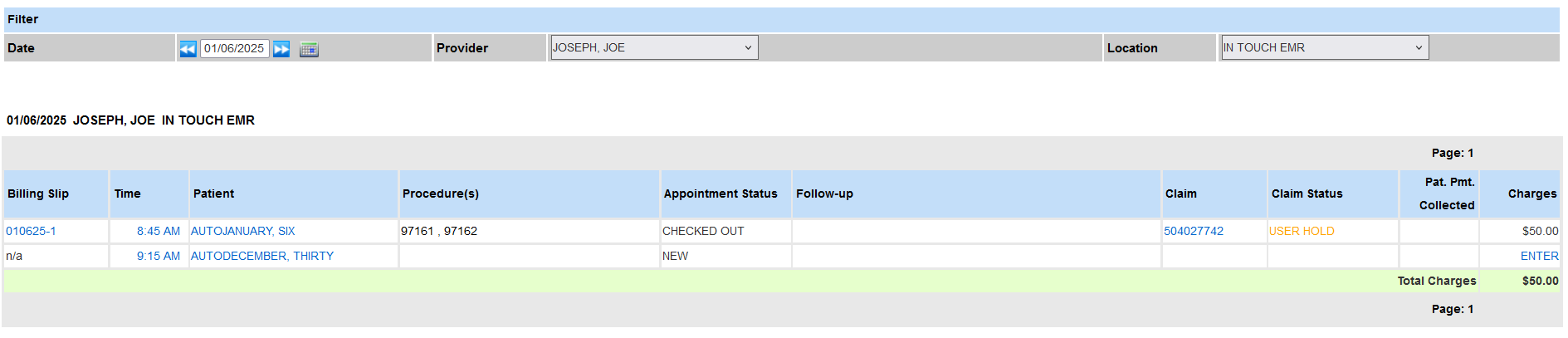Click the USER HOLD claim status
The width and height of the screenshot is (1568, 338).
coord(1302,231)
